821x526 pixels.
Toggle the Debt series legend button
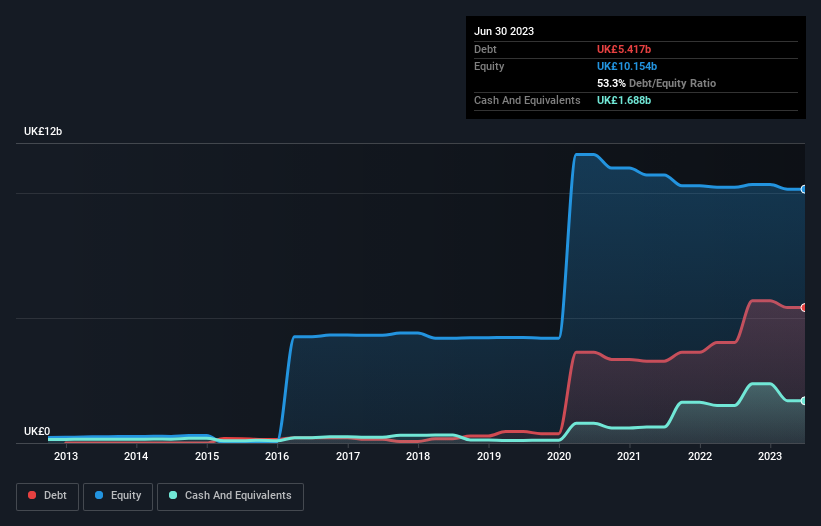pos(48,496)
